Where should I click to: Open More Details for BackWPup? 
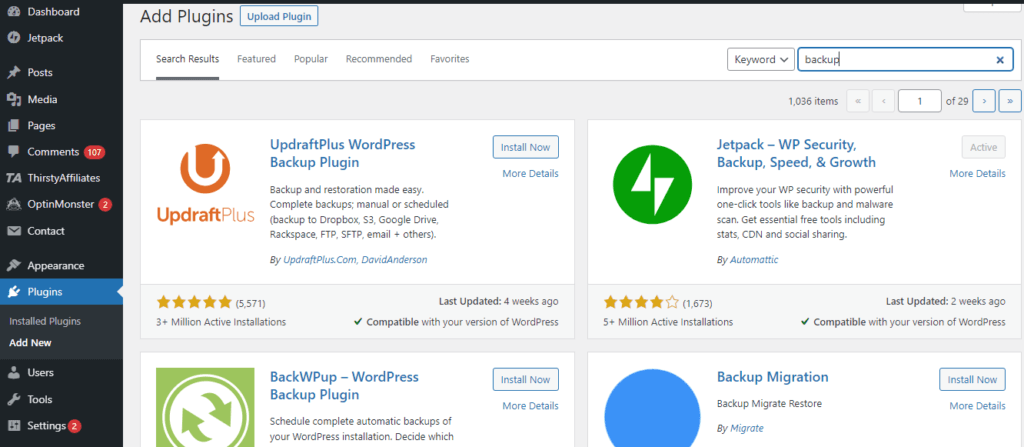point(530,406)
